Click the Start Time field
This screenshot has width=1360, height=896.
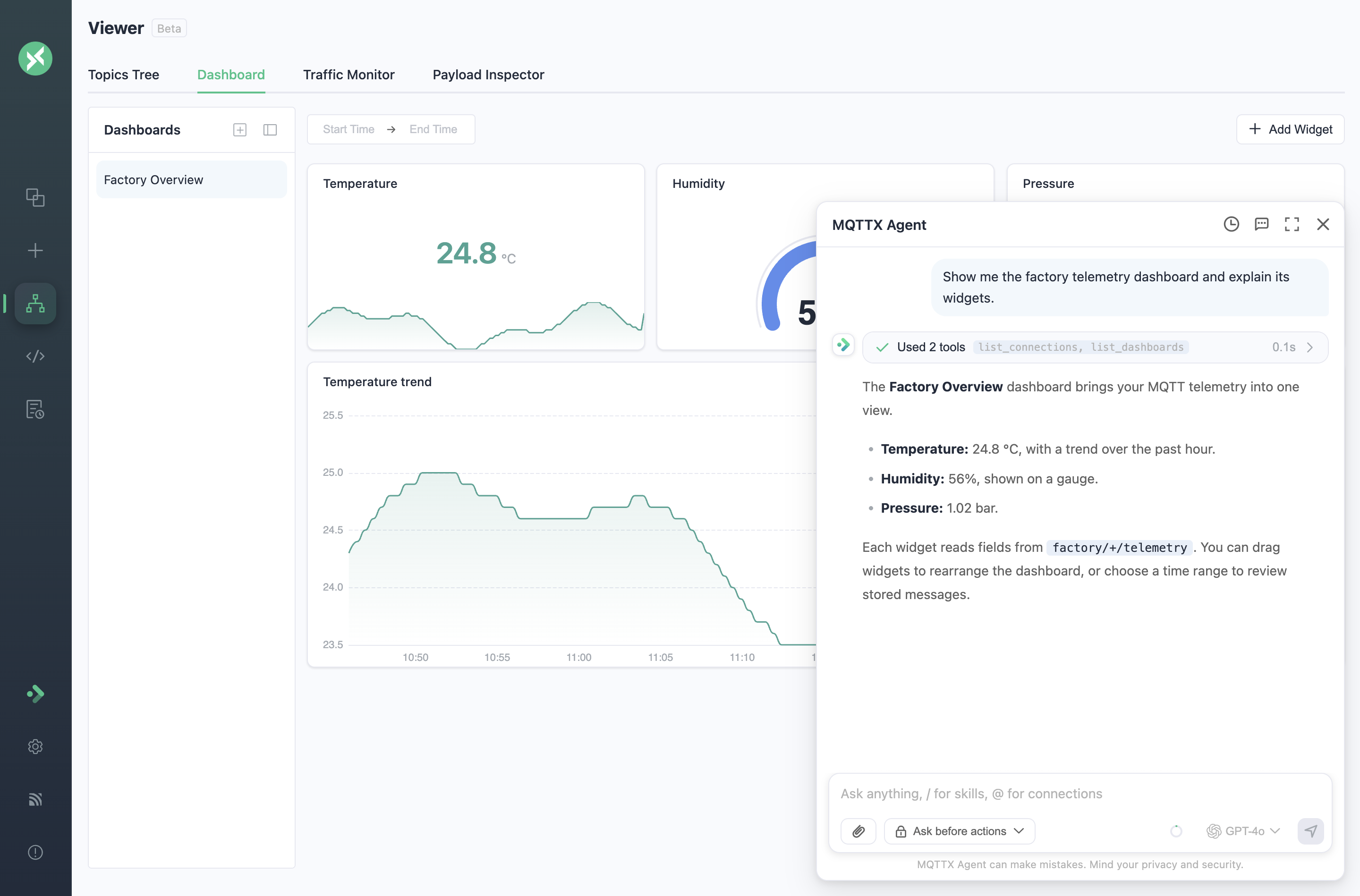click(x=348, y=129)
